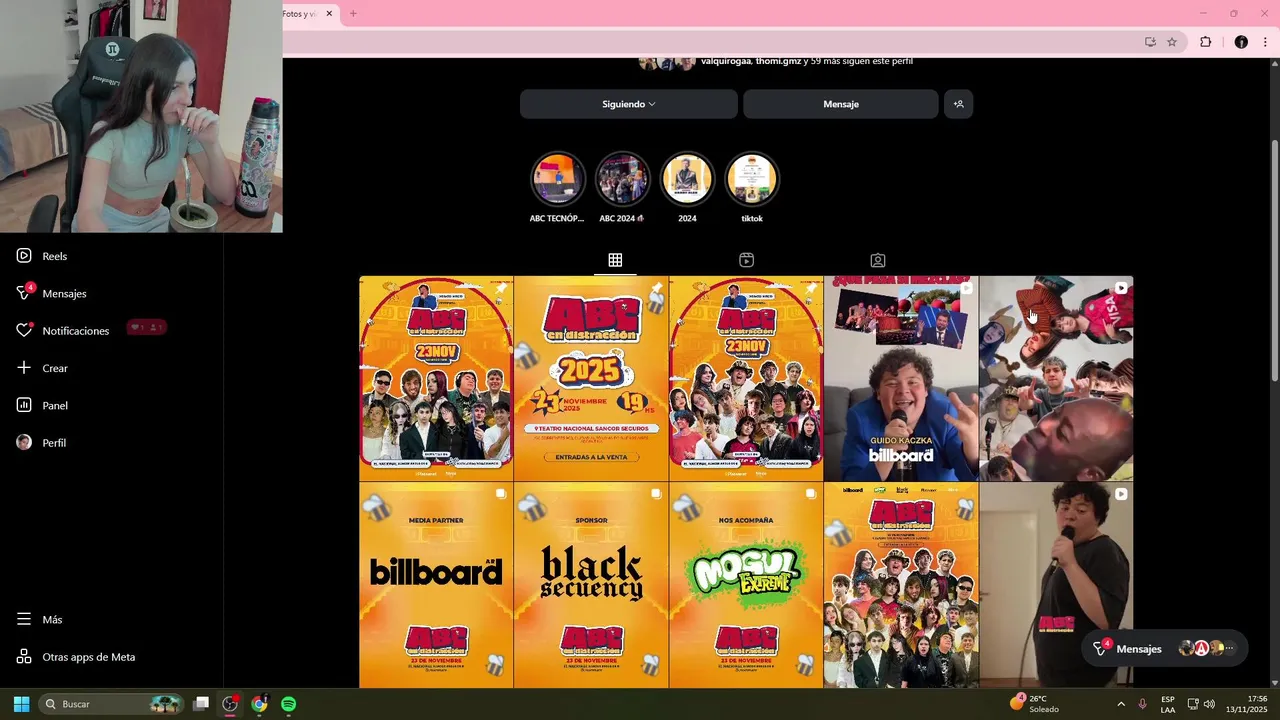The image size is (1280, 720).
Task: Open the Mogul Extreme post
Action: click(746, 585)
